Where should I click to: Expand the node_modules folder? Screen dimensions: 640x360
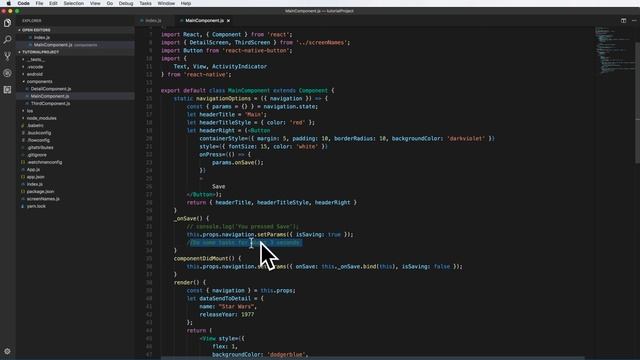pos(41,118)
